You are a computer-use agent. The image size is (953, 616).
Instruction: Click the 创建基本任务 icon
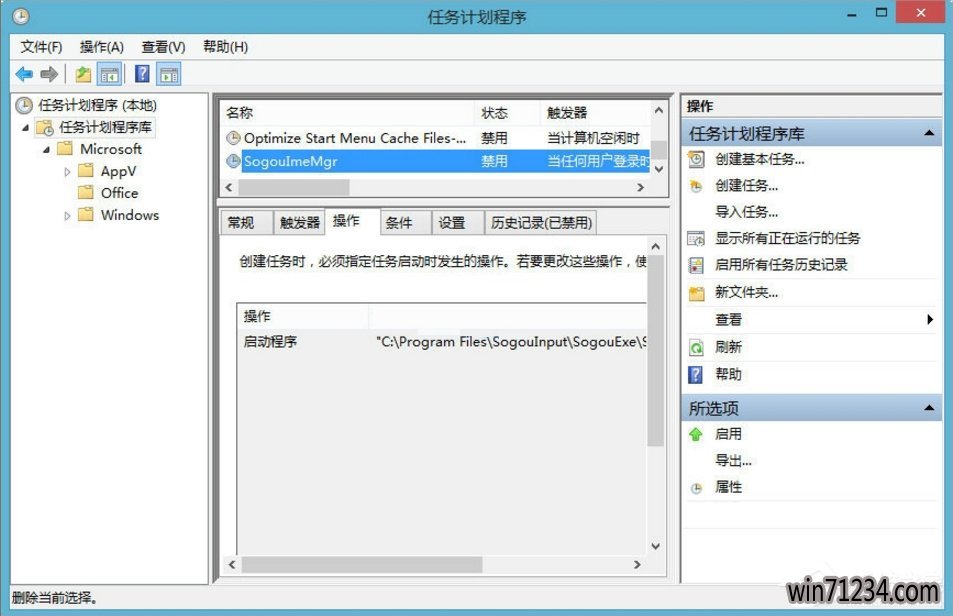point(696,159)
